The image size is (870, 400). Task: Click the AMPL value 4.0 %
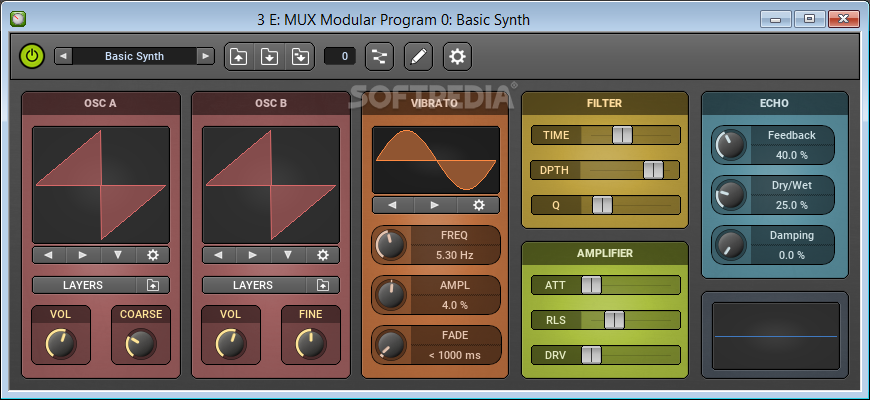point(454,305)
